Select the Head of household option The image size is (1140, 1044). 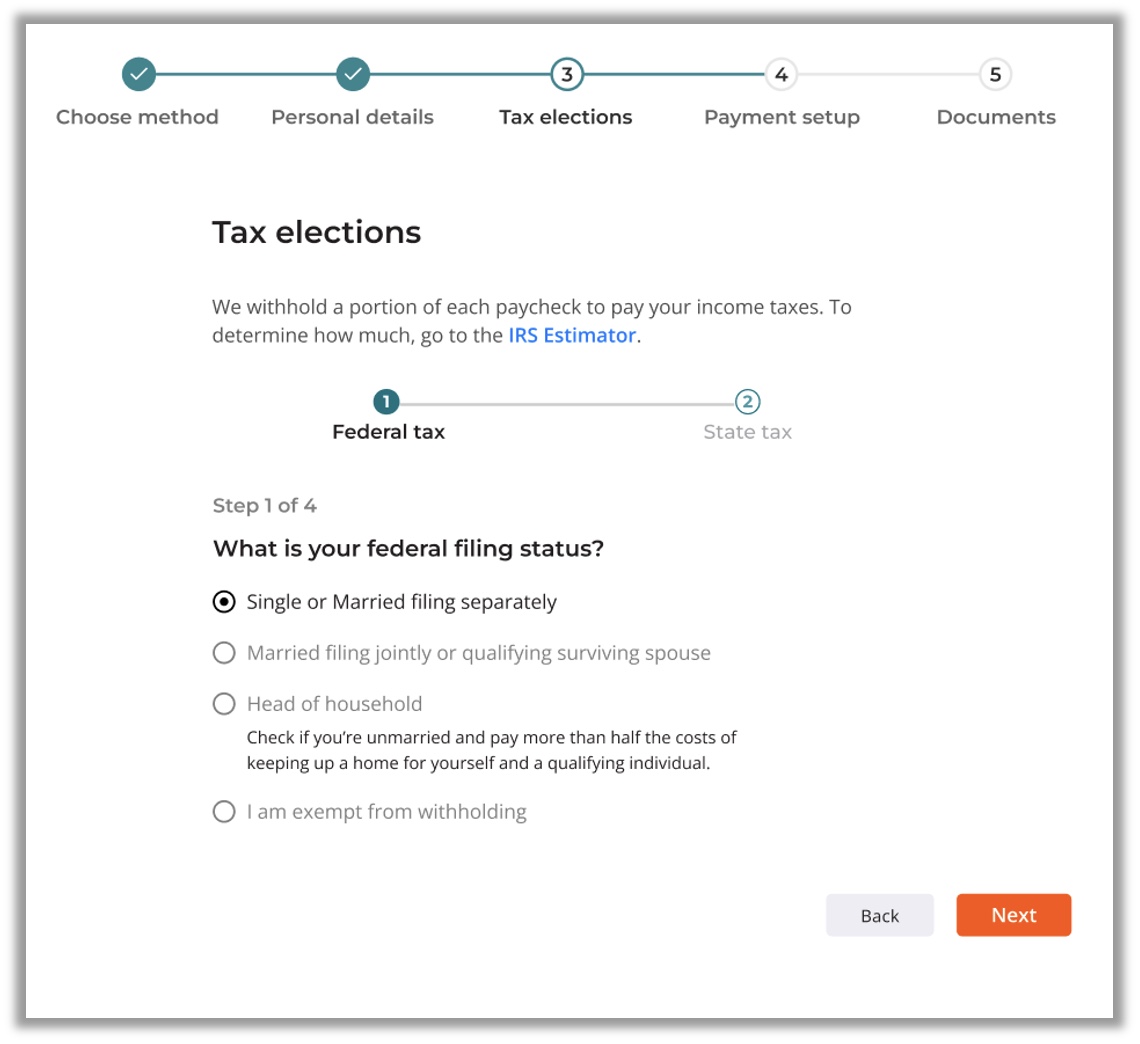point(224,704)
